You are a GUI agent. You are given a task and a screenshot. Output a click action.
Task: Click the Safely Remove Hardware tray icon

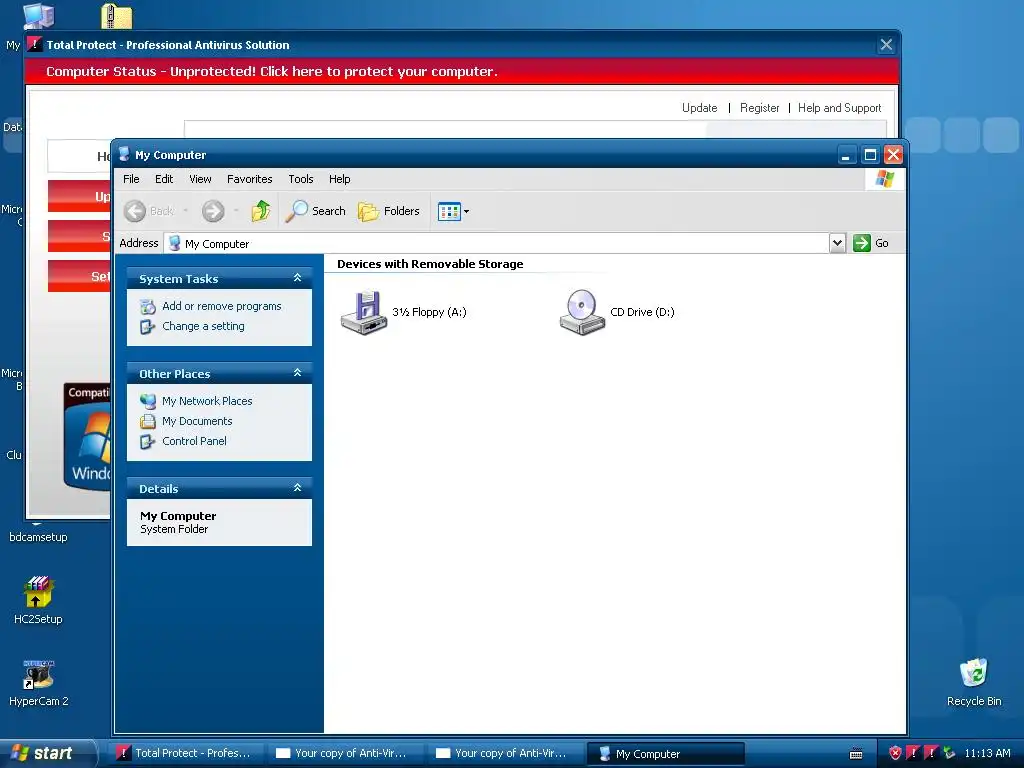pyautogui.click(x=950, y=753)
